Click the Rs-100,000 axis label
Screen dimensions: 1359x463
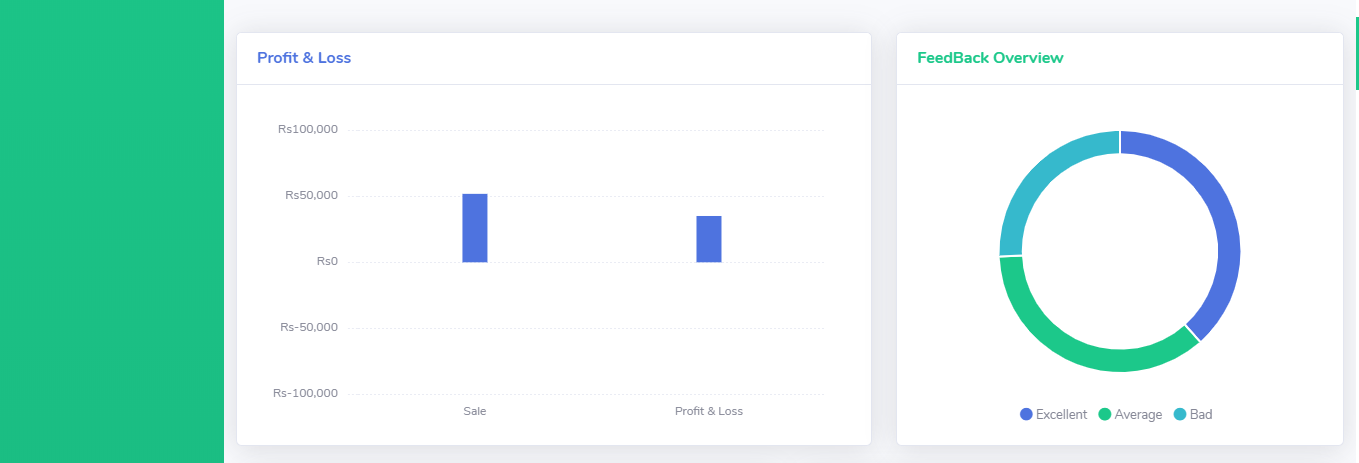(306, 393)
